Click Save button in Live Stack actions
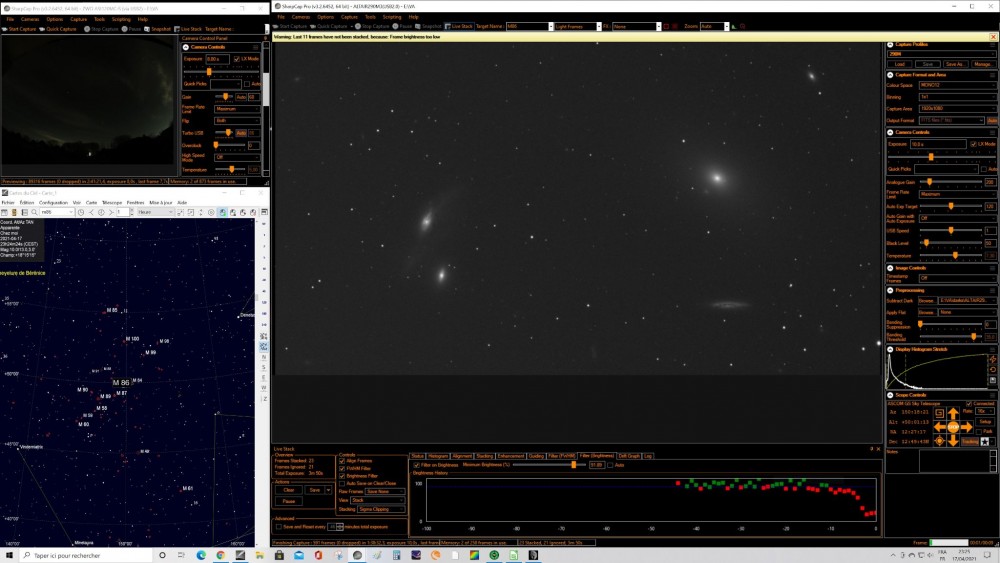 314,490
